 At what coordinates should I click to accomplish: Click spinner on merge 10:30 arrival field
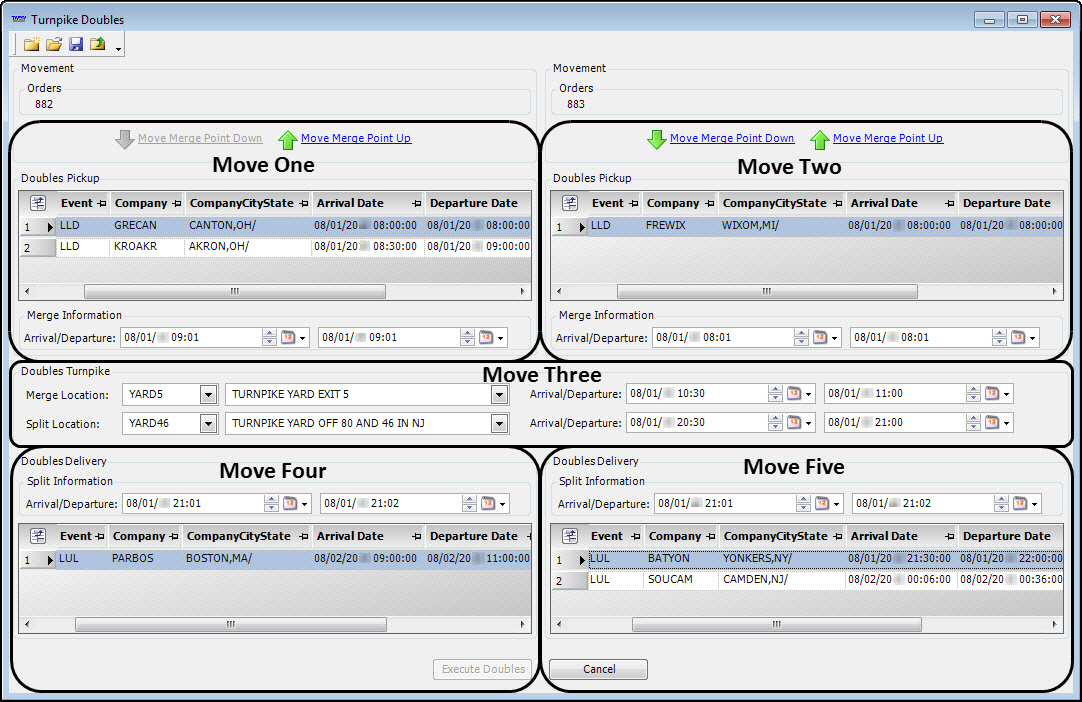click(x=775, y=393)
